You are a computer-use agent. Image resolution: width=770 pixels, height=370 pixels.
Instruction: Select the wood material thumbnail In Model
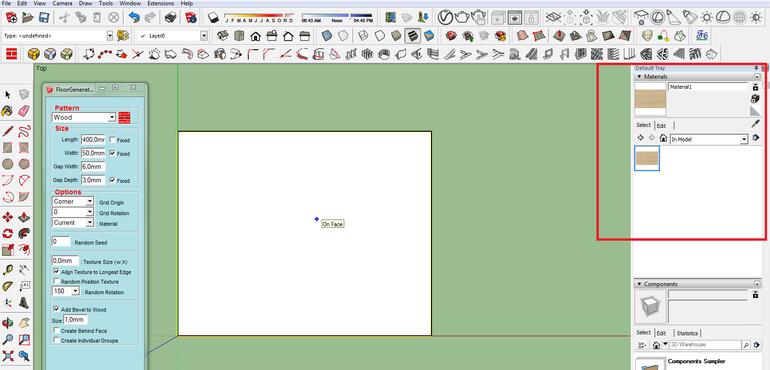click(x=647, y=158)
